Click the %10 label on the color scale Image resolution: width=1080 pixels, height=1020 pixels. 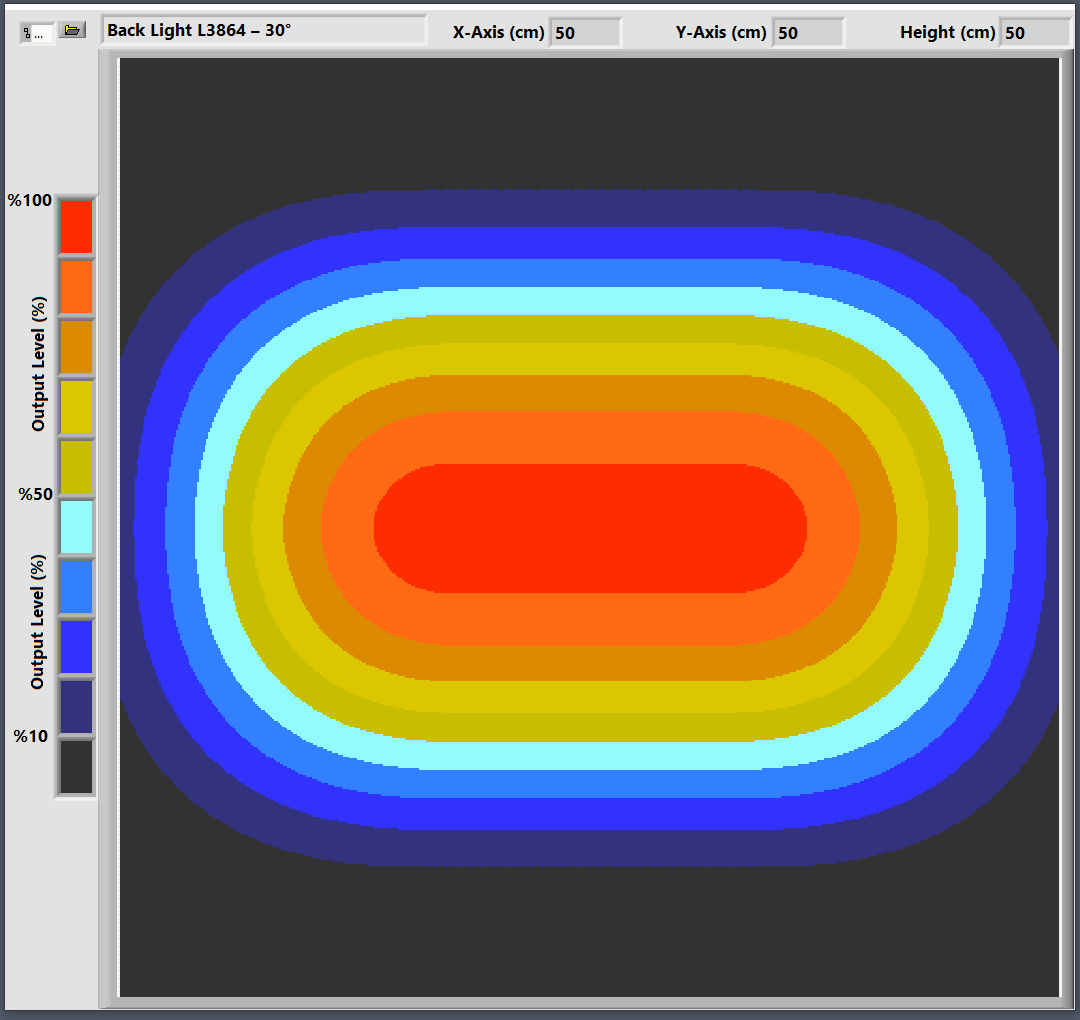click(x=30, y=737)
